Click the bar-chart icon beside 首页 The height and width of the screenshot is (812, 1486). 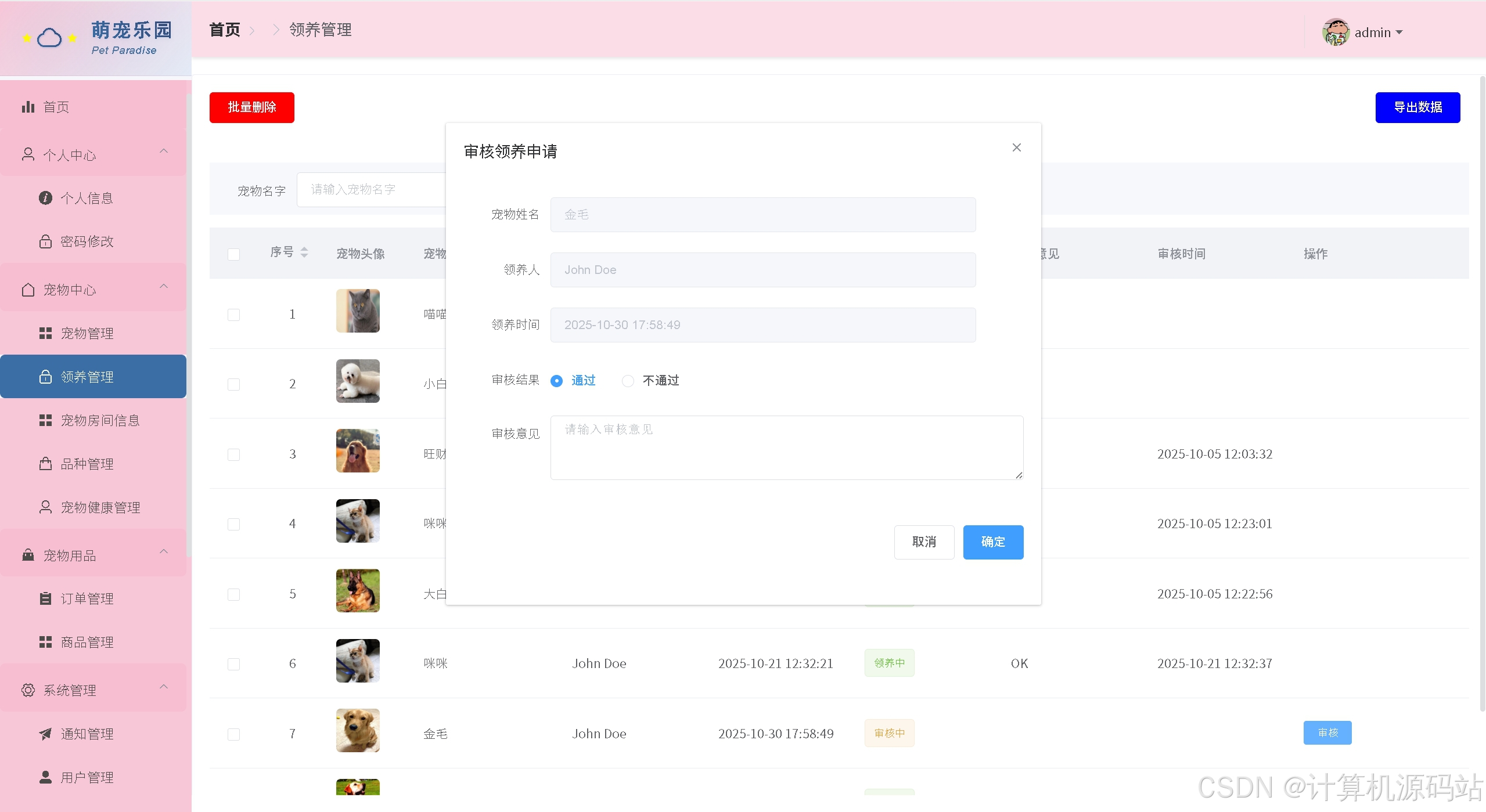(x=28, y=107)
